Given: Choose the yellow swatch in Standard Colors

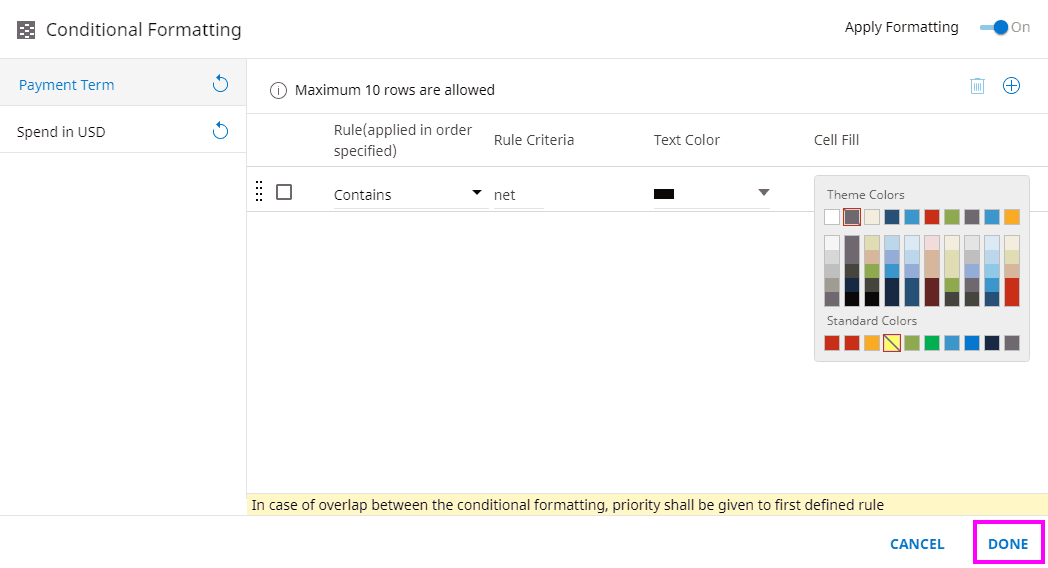Looking at the screenshot, I should tap(892, 343).
